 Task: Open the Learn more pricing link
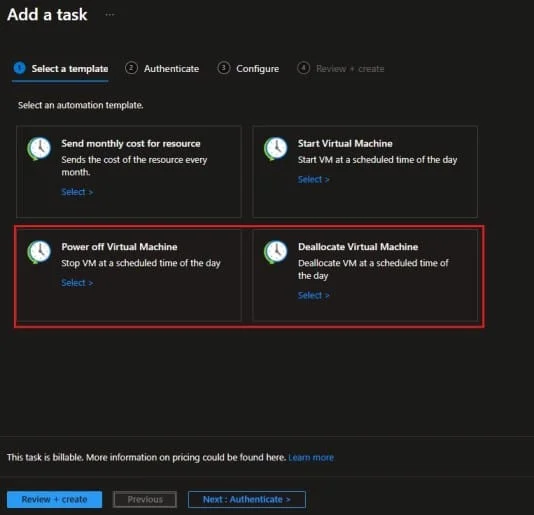[311, 457]
